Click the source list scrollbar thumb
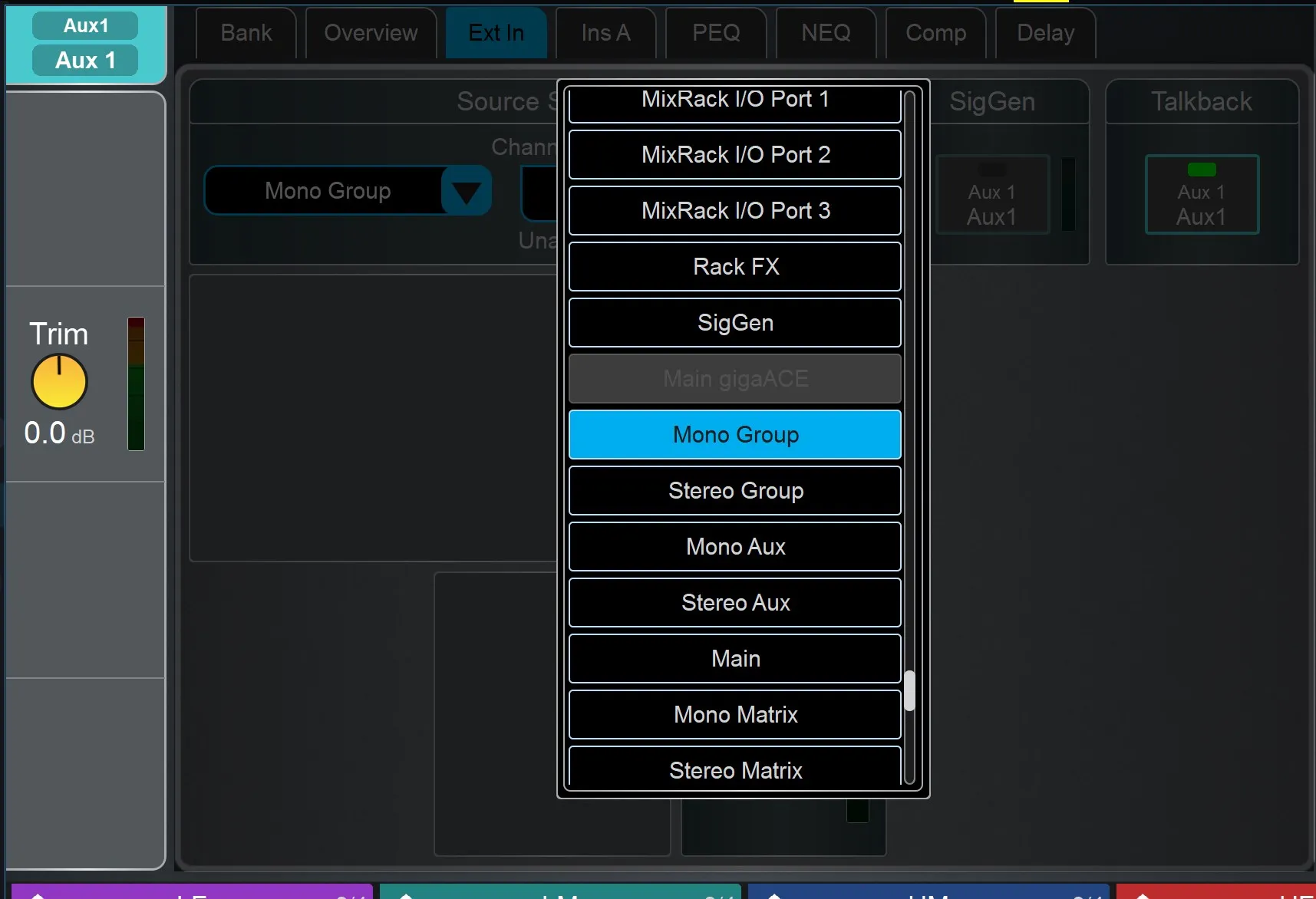1316x899 pixels. pos(909,691)
